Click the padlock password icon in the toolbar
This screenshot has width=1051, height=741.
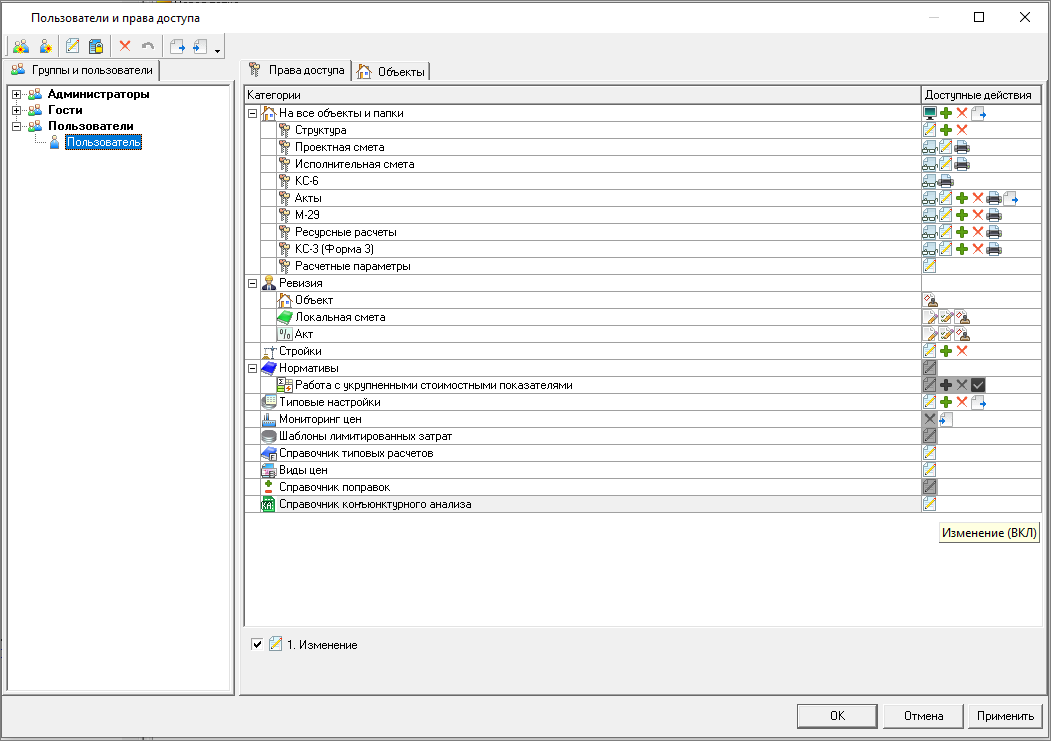coord(96,46)
